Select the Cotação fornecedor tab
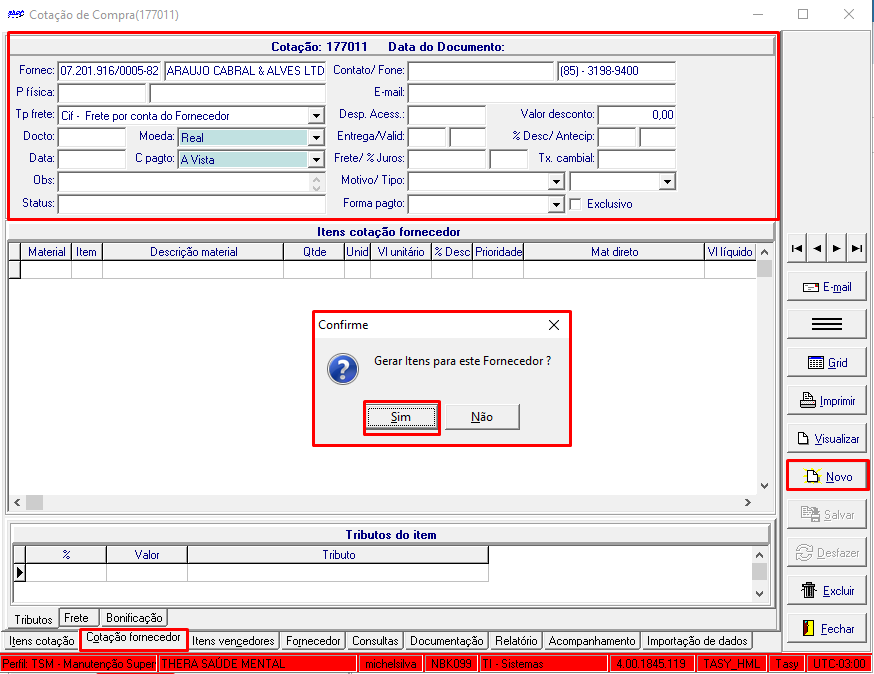 tap(134, 638)
